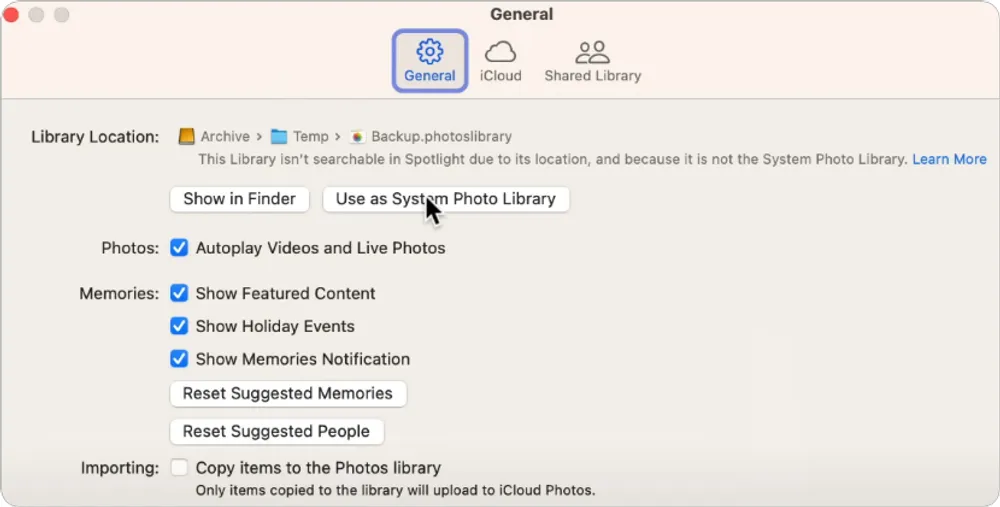Enable Copy items to the Photos library
1000x507 pixels.
pyautogui.click(x=179, y=467)
